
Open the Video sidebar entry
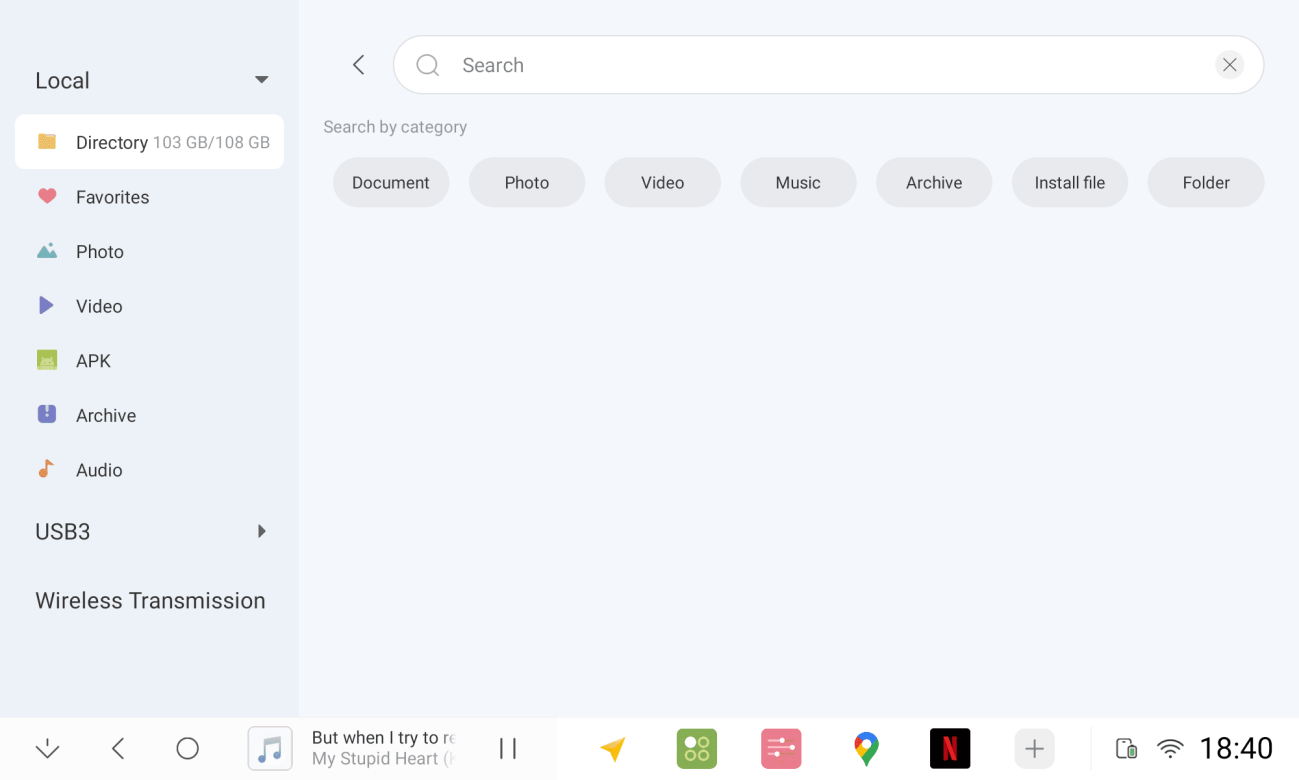[x=99, y=306]
